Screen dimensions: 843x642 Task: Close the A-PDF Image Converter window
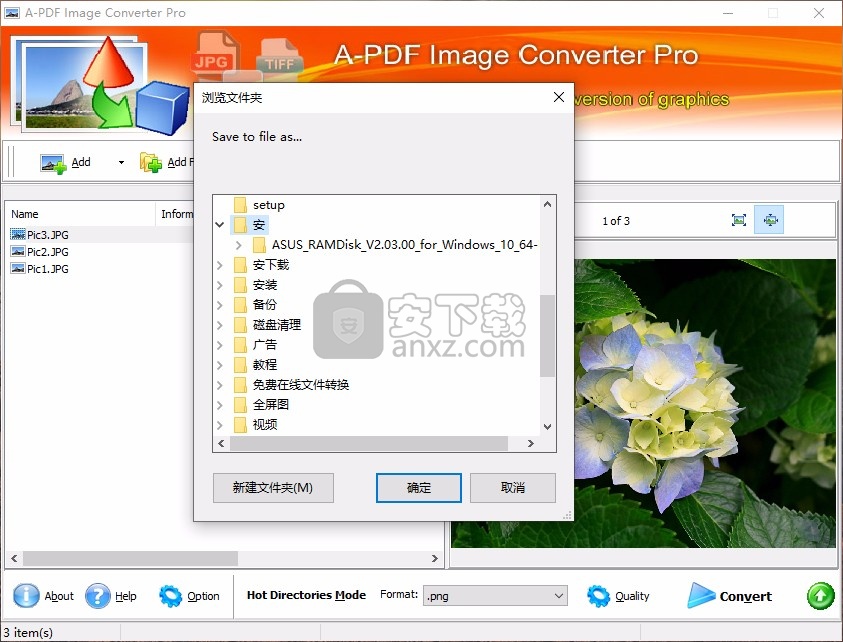819,13
